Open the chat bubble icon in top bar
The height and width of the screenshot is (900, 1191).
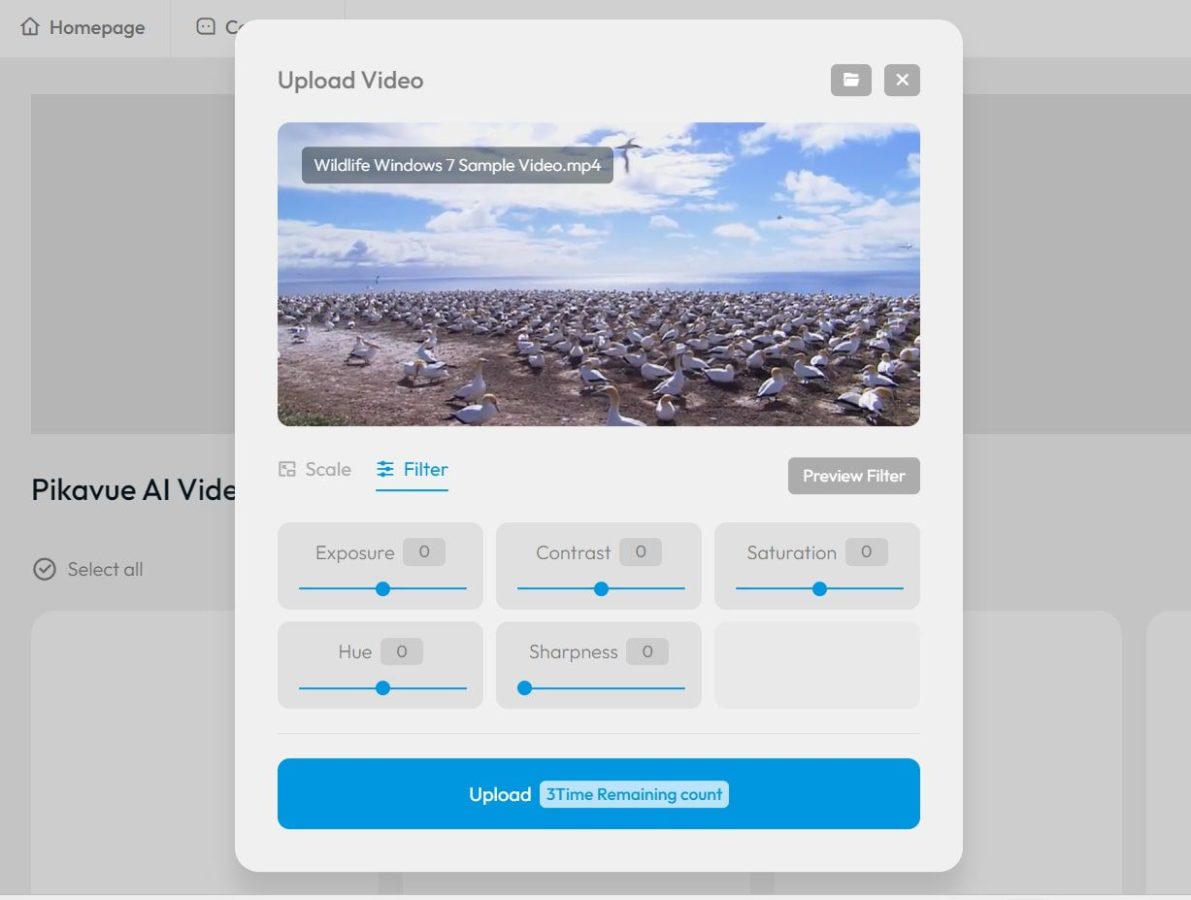point(204,27)
